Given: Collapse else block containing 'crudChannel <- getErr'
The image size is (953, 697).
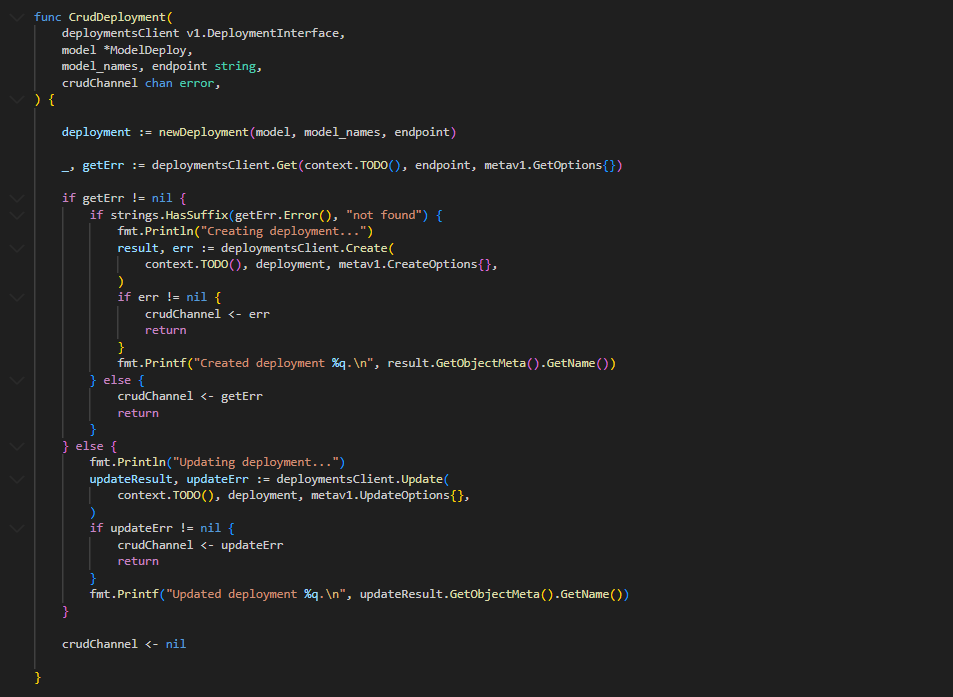Looking at the screenshot, I should (x=16, y=380).
